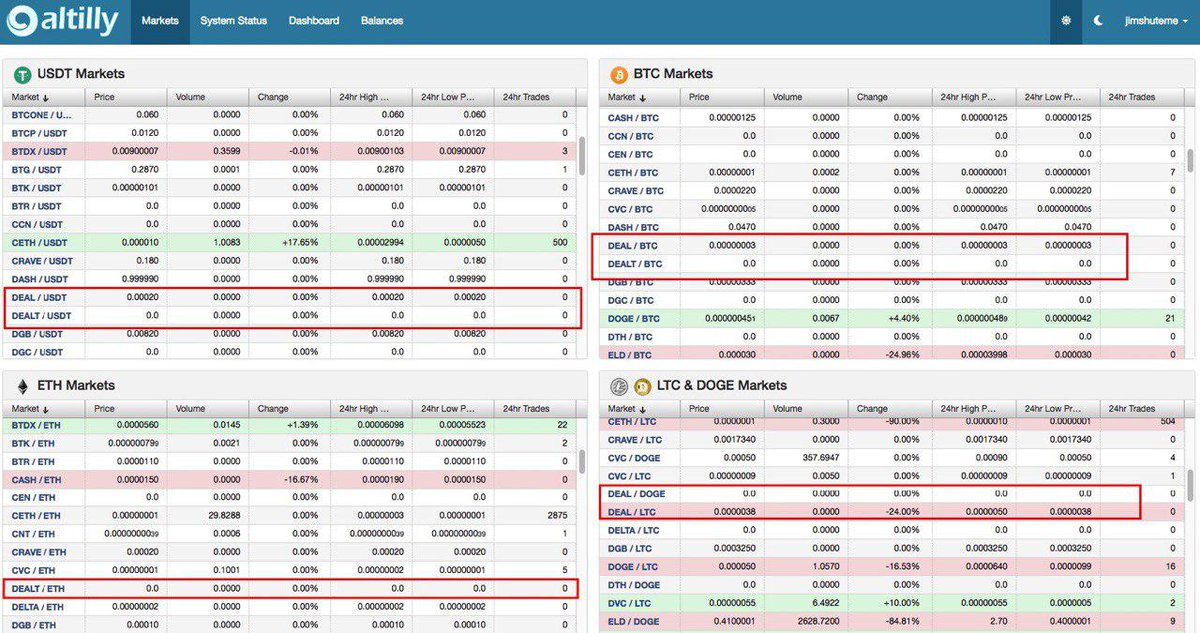Click the 357.6947 volume for CVC / DOGE
Screen dimensions: 1200x633
(x=819, y=457)
